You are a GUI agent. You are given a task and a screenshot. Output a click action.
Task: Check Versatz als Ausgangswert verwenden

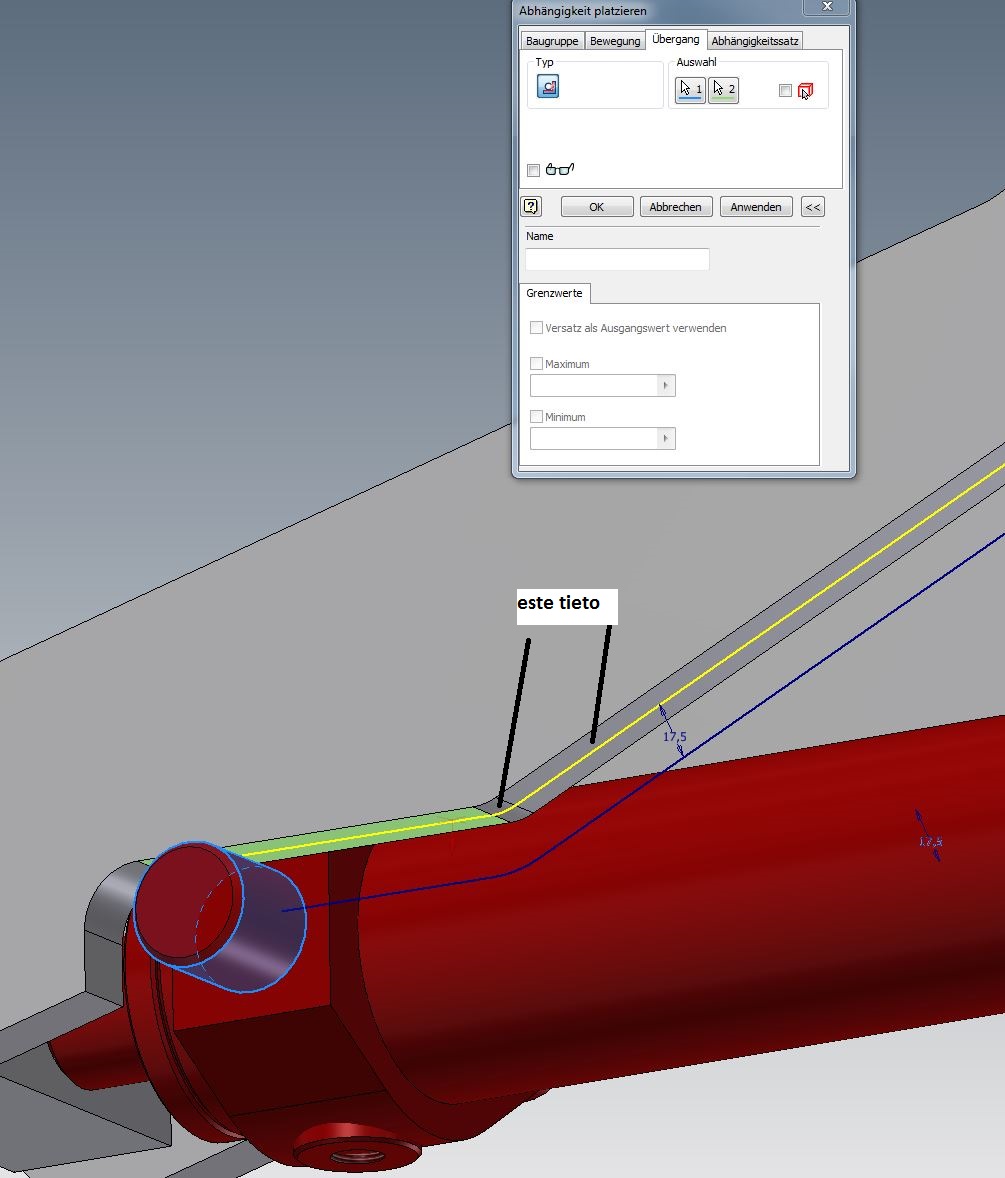[537, 328]
